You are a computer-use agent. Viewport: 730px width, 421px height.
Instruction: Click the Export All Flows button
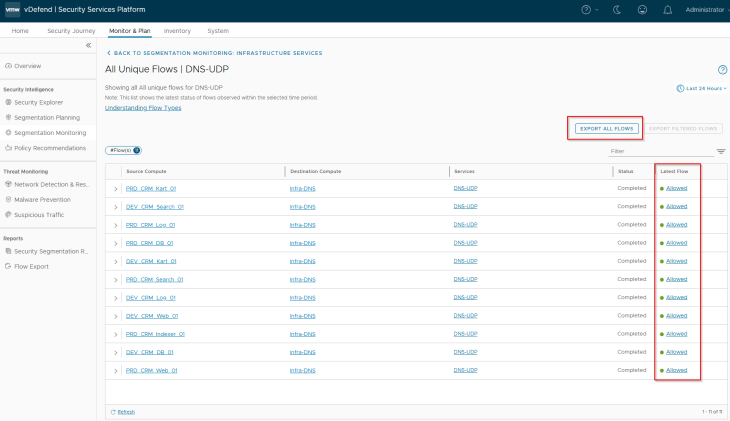click(606, 129)
